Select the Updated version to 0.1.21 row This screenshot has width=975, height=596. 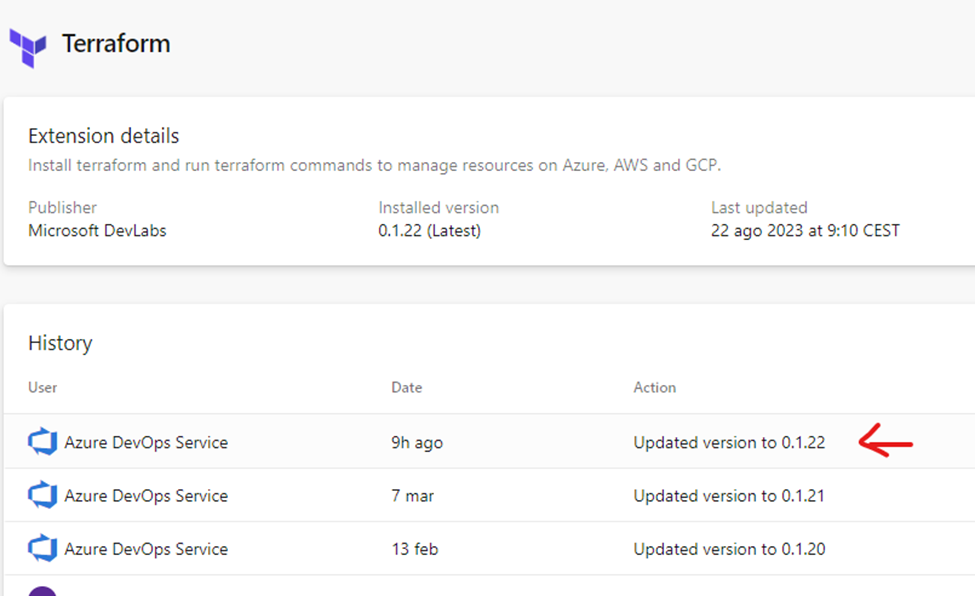(728, 495)
